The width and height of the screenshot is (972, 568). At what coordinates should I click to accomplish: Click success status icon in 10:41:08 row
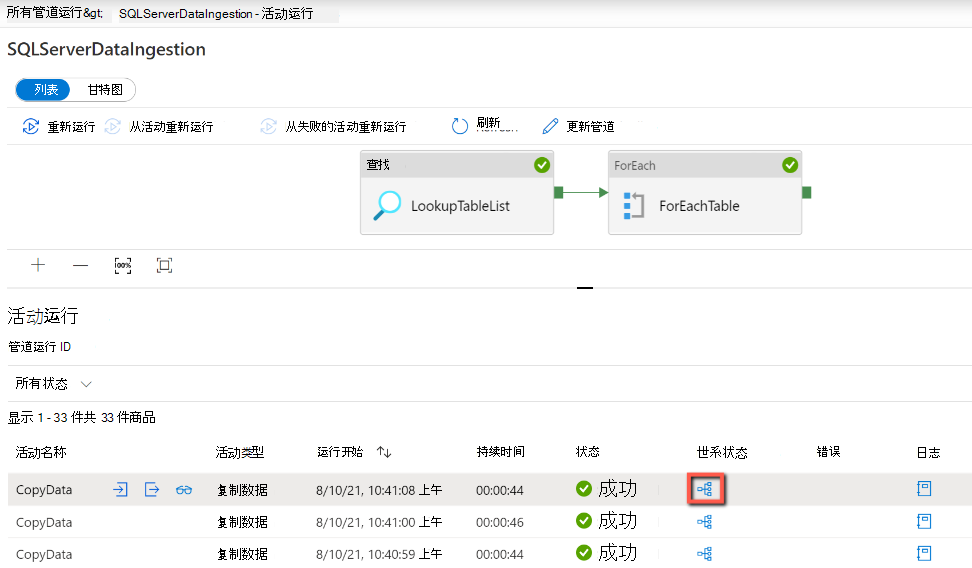(x=584, y=489)
